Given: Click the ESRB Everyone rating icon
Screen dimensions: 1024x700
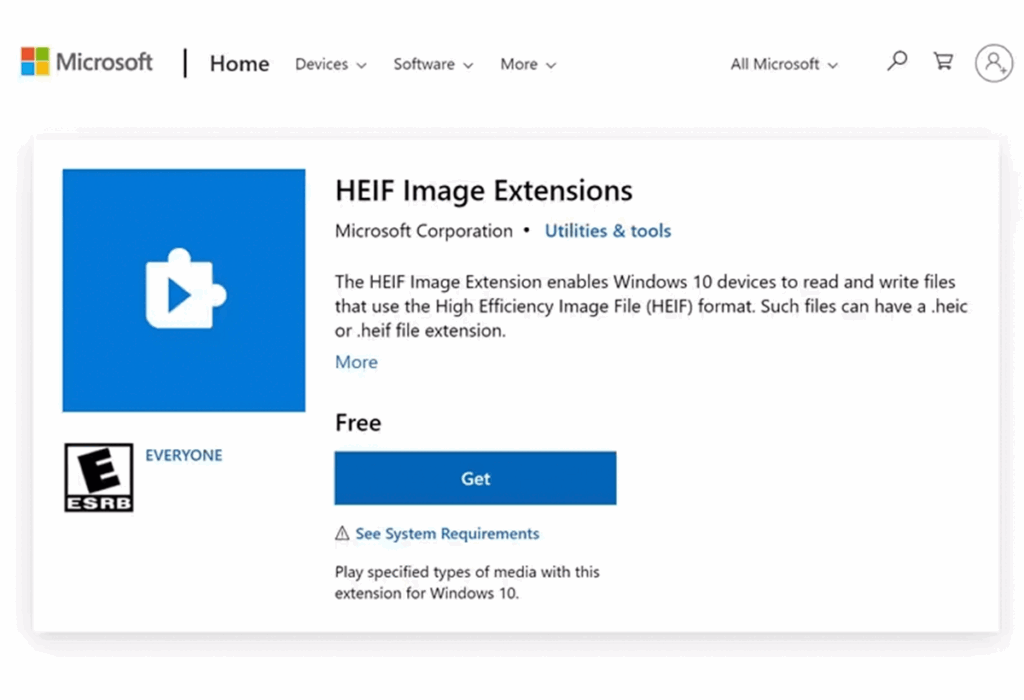Looking at the screenshot, I should tap(98, 477).
